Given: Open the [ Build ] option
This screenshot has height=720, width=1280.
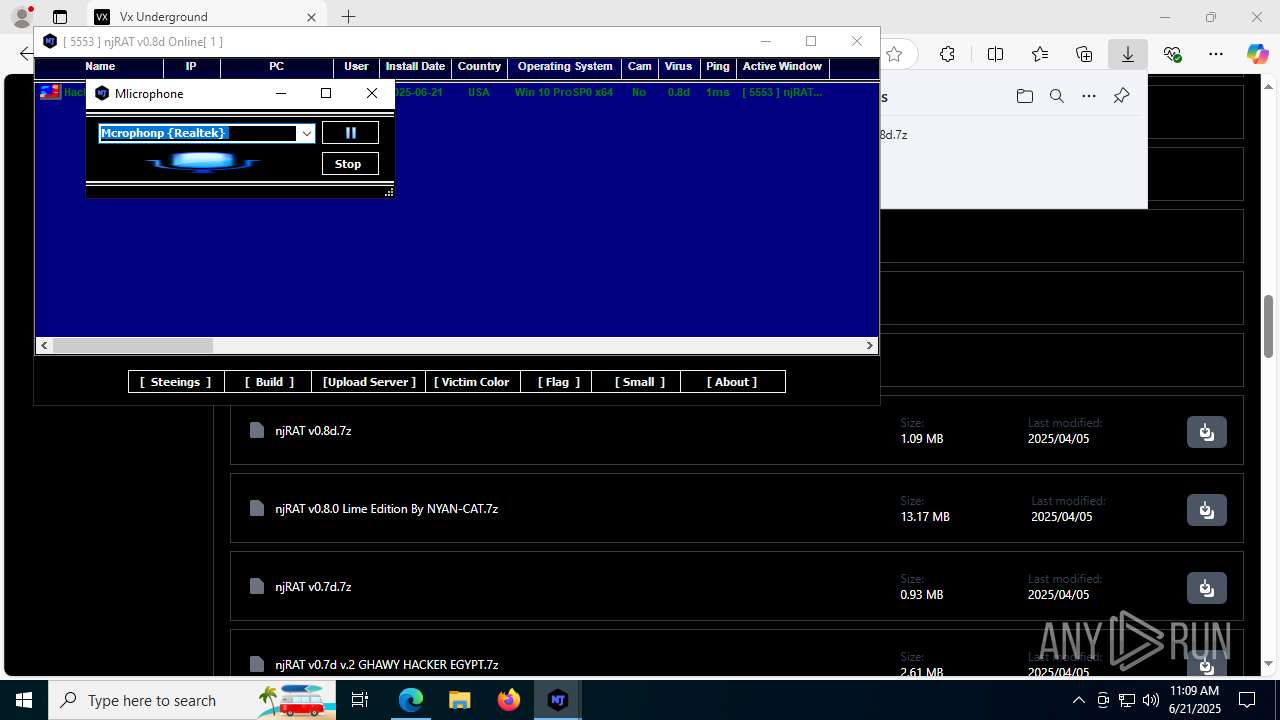Looking at the screenshot, I should (270, 382).
